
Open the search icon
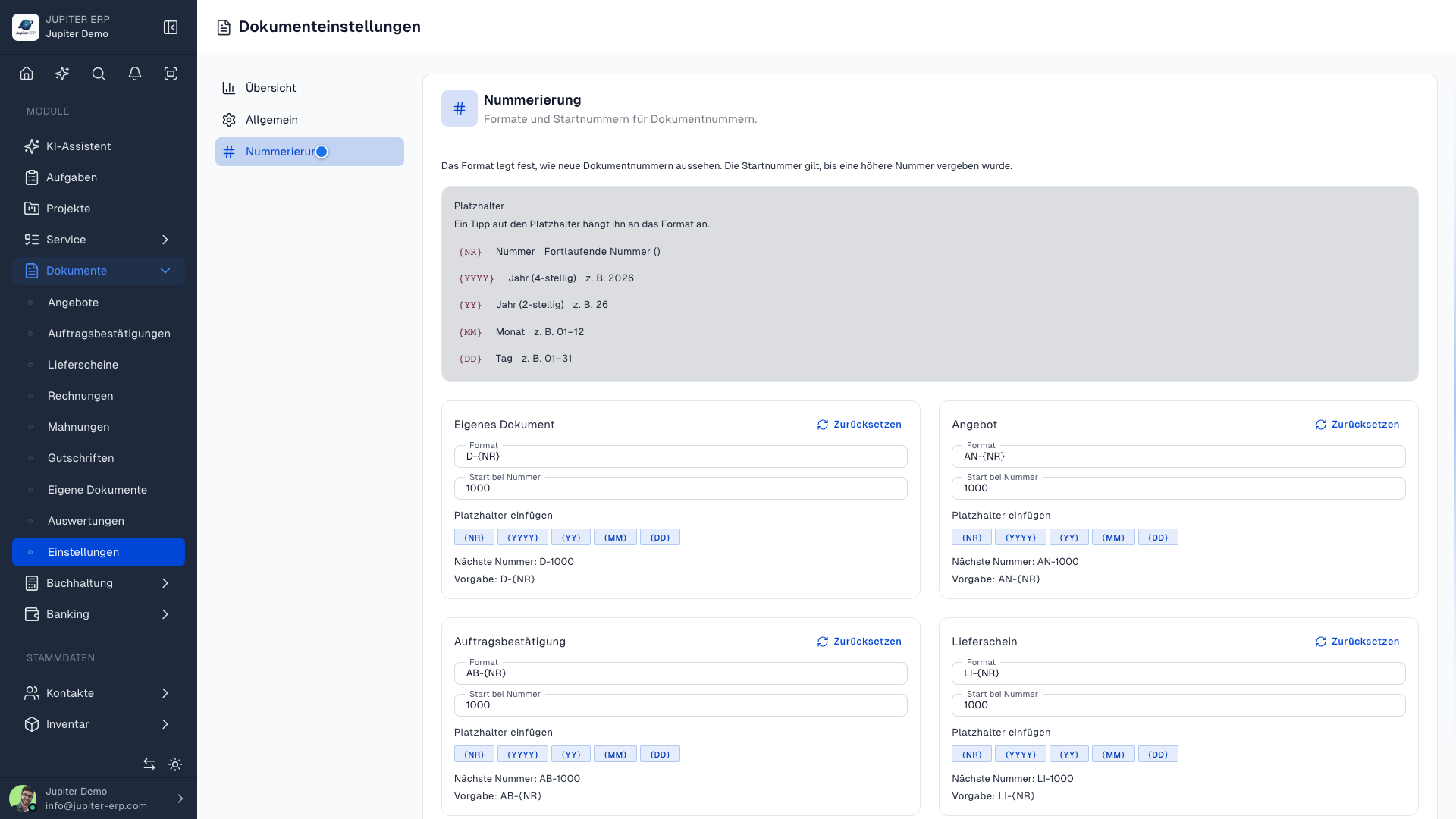click(99, 74)
